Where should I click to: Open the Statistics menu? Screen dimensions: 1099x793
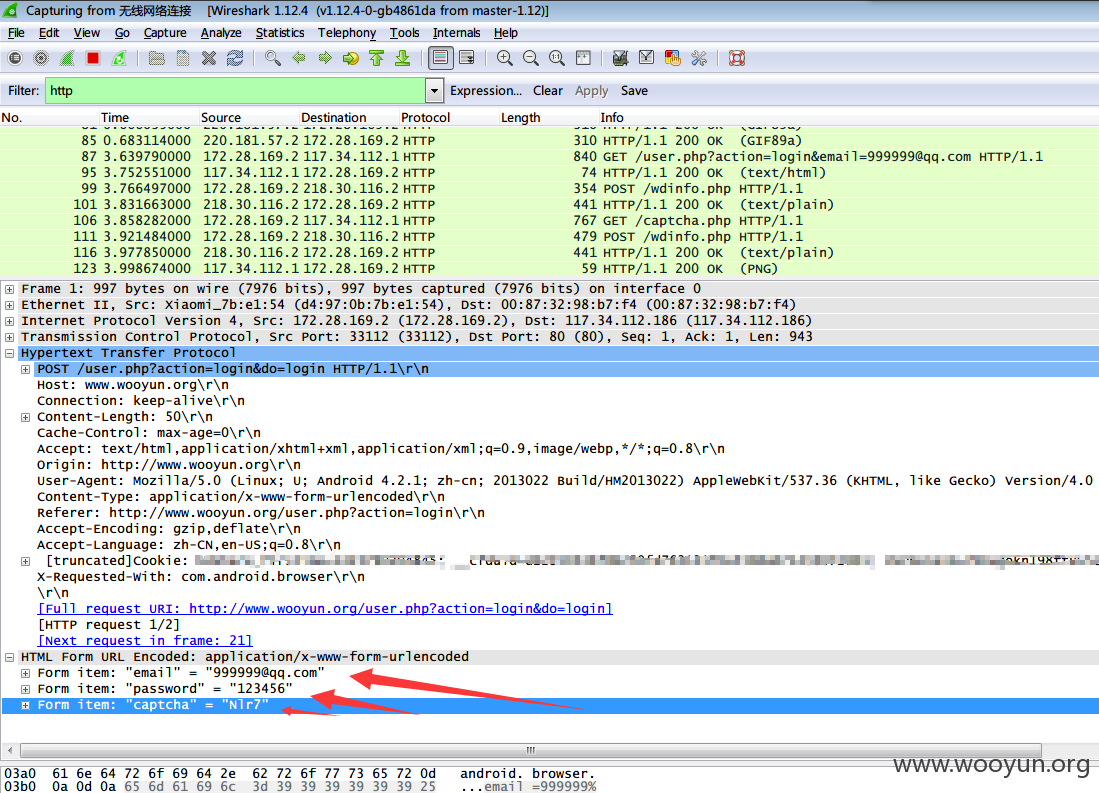click(x=280, y=33)
